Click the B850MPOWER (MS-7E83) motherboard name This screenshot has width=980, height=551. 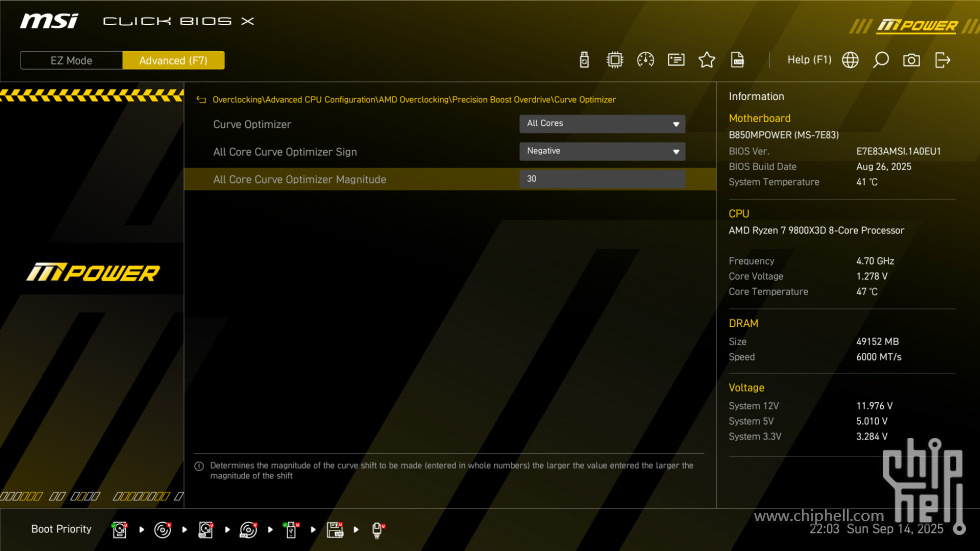point(784,135)
